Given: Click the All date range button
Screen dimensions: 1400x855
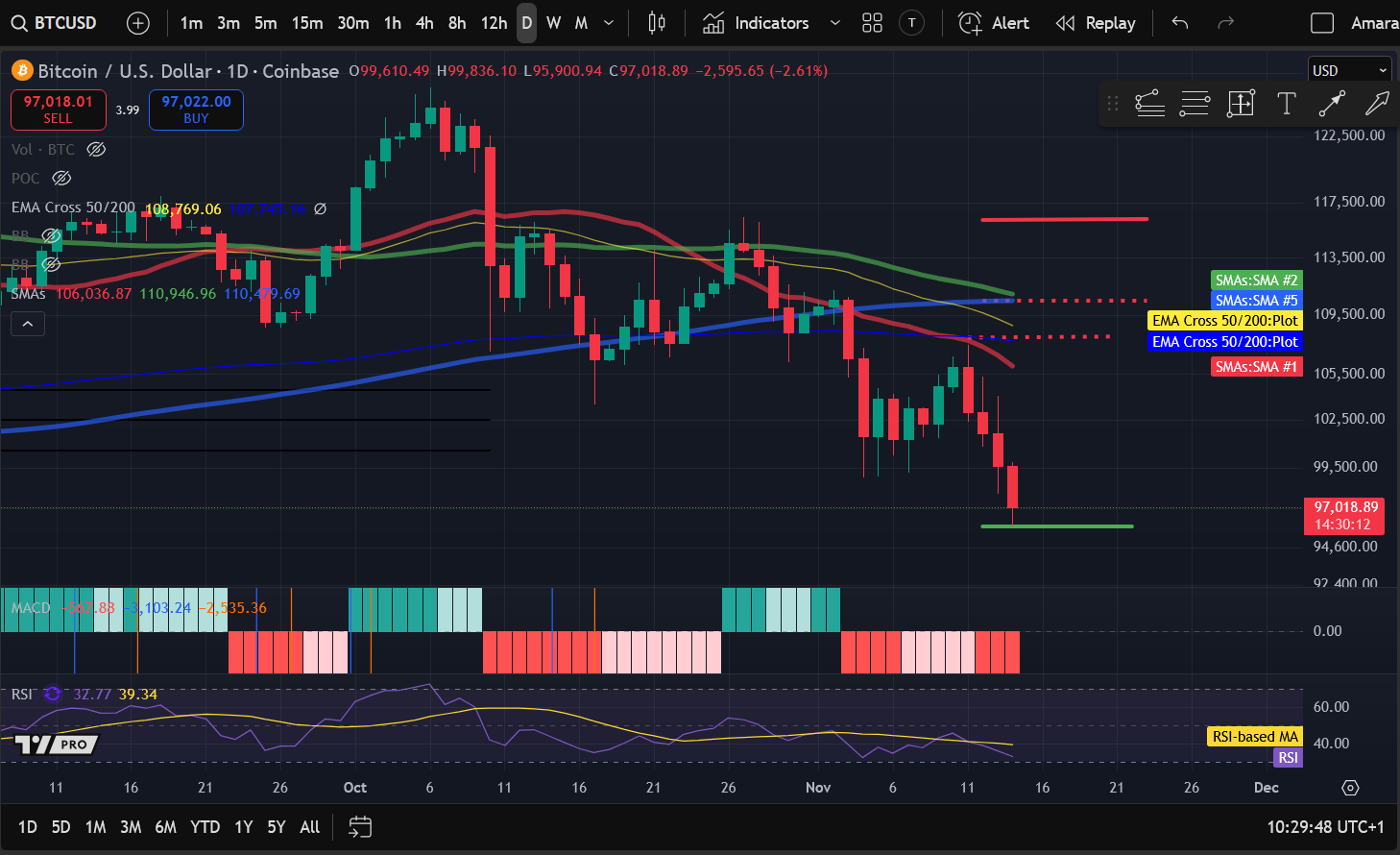Looking at the screenshot, I should tap(309, 826).
